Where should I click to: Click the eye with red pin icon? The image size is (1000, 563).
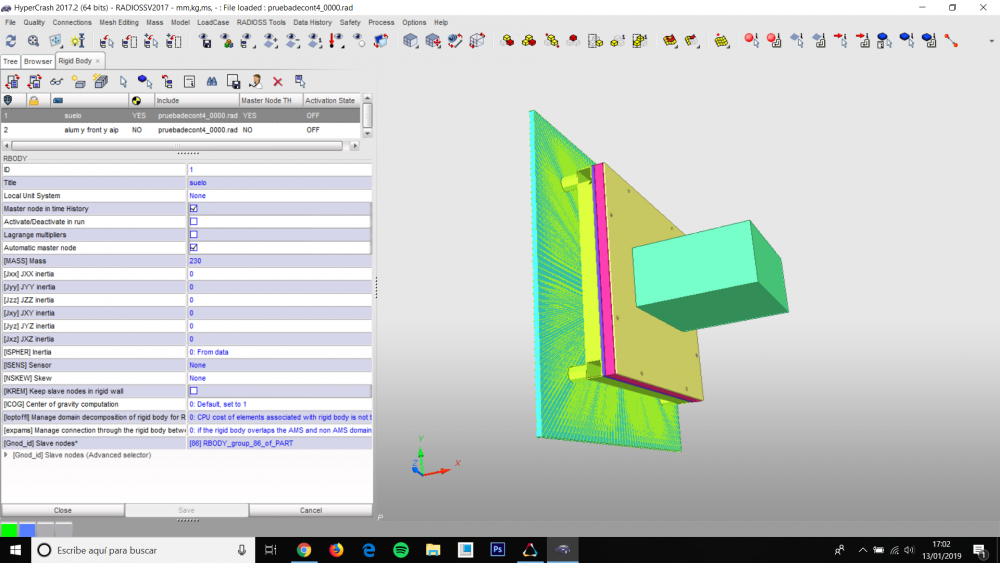[336, 41]
